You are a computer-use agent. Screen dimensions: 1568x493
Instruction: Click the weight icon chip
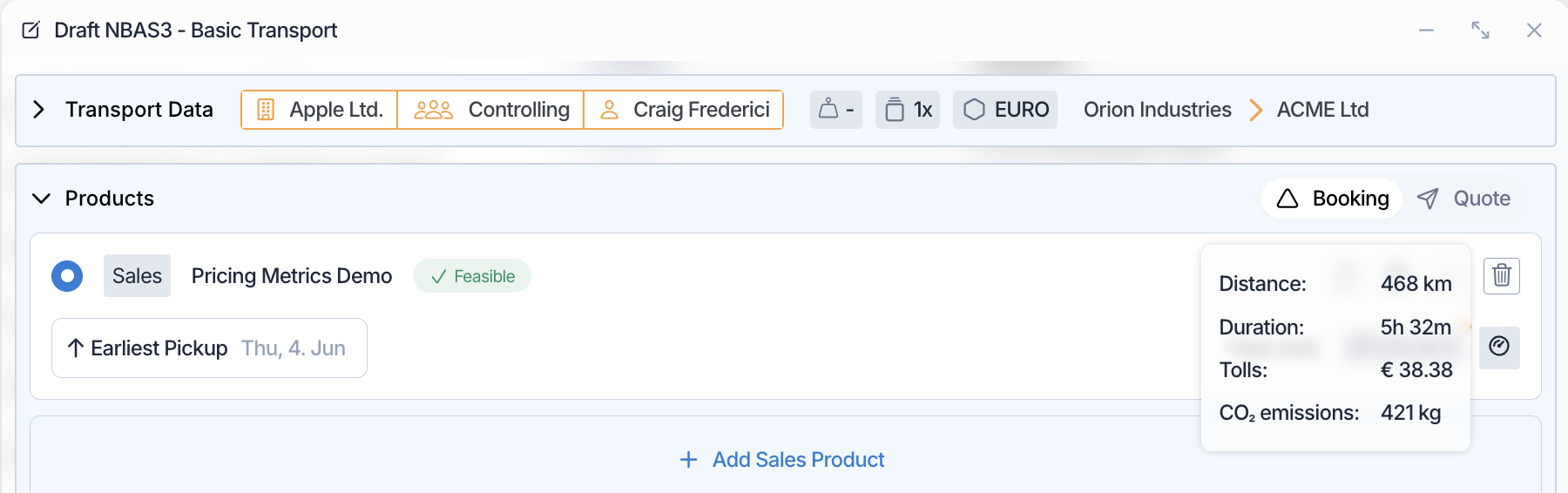tap(835, 110)
